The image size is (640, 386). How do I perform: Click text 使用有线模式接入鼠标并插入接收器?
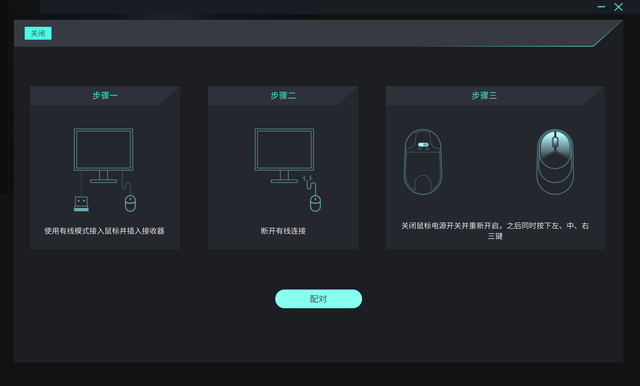pyautogui.click(x=104, y=231)
